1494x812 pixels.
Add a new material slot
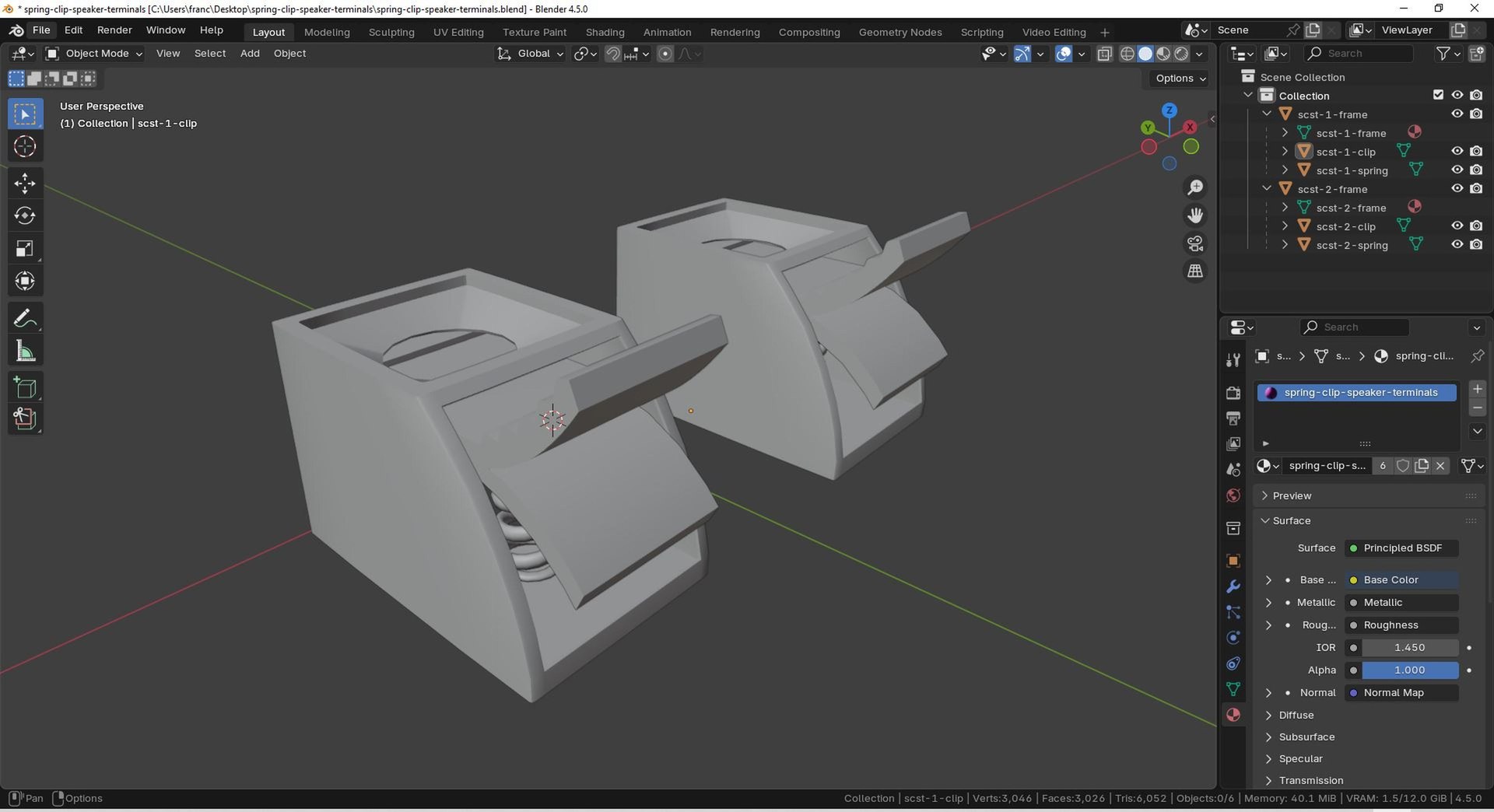tap(1477, 389)
